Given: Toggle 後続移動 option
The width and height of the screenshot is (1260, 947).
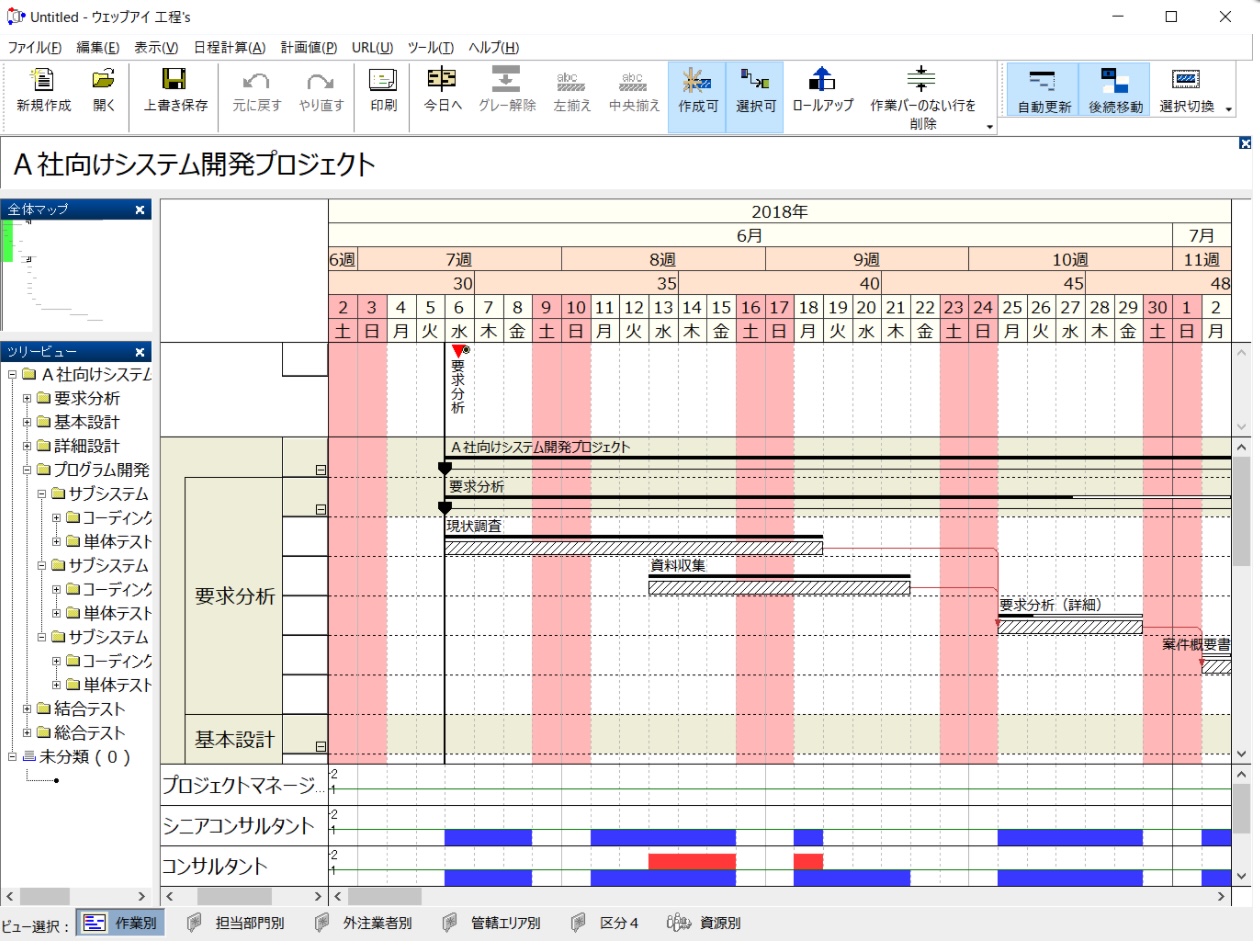Looking at the screenshot, I should 1115,92.
